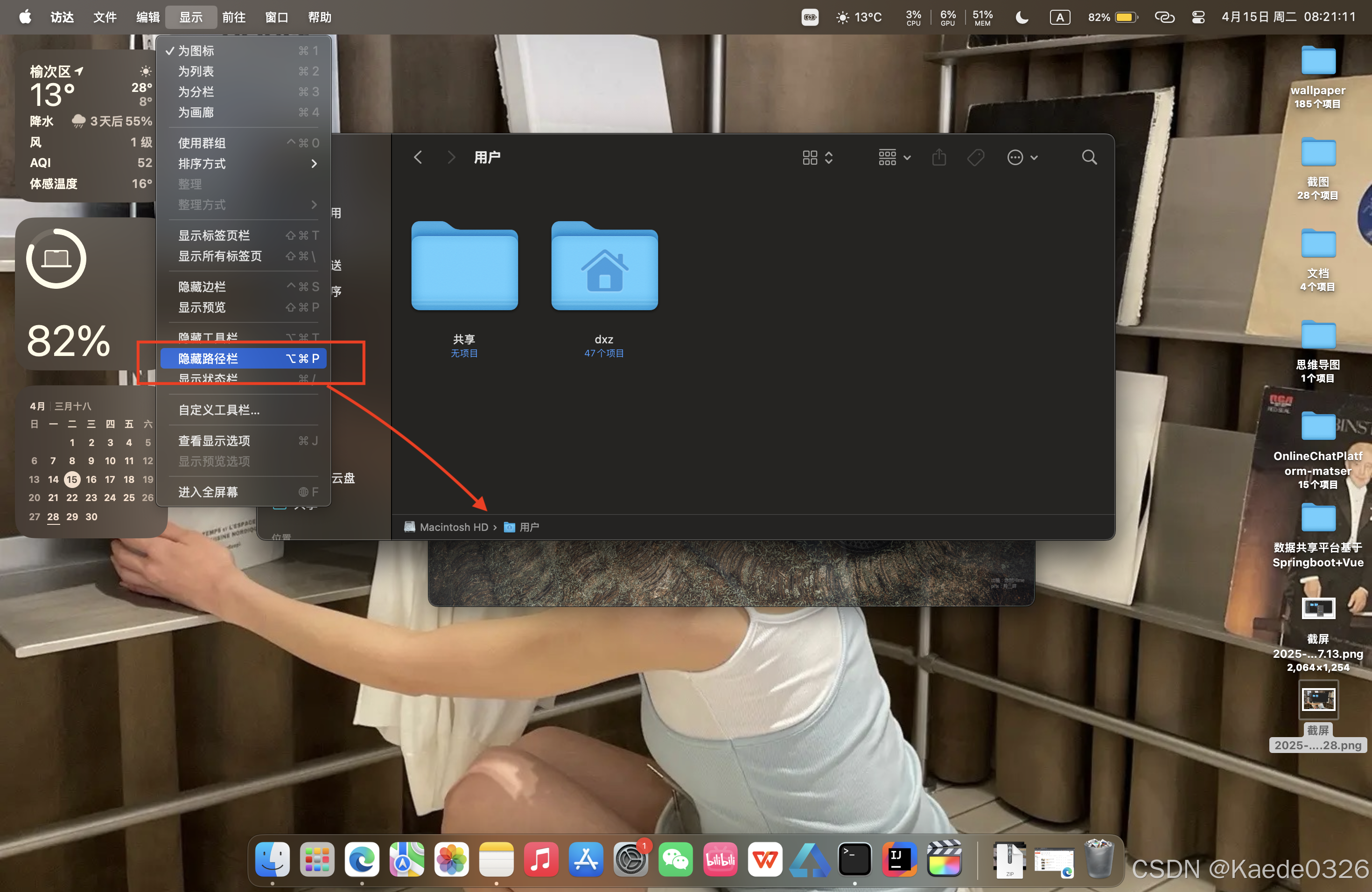
Task: Open the grouping dropdown in Finder toolbar
Action: pyautogui.click(x=894, y=157)
